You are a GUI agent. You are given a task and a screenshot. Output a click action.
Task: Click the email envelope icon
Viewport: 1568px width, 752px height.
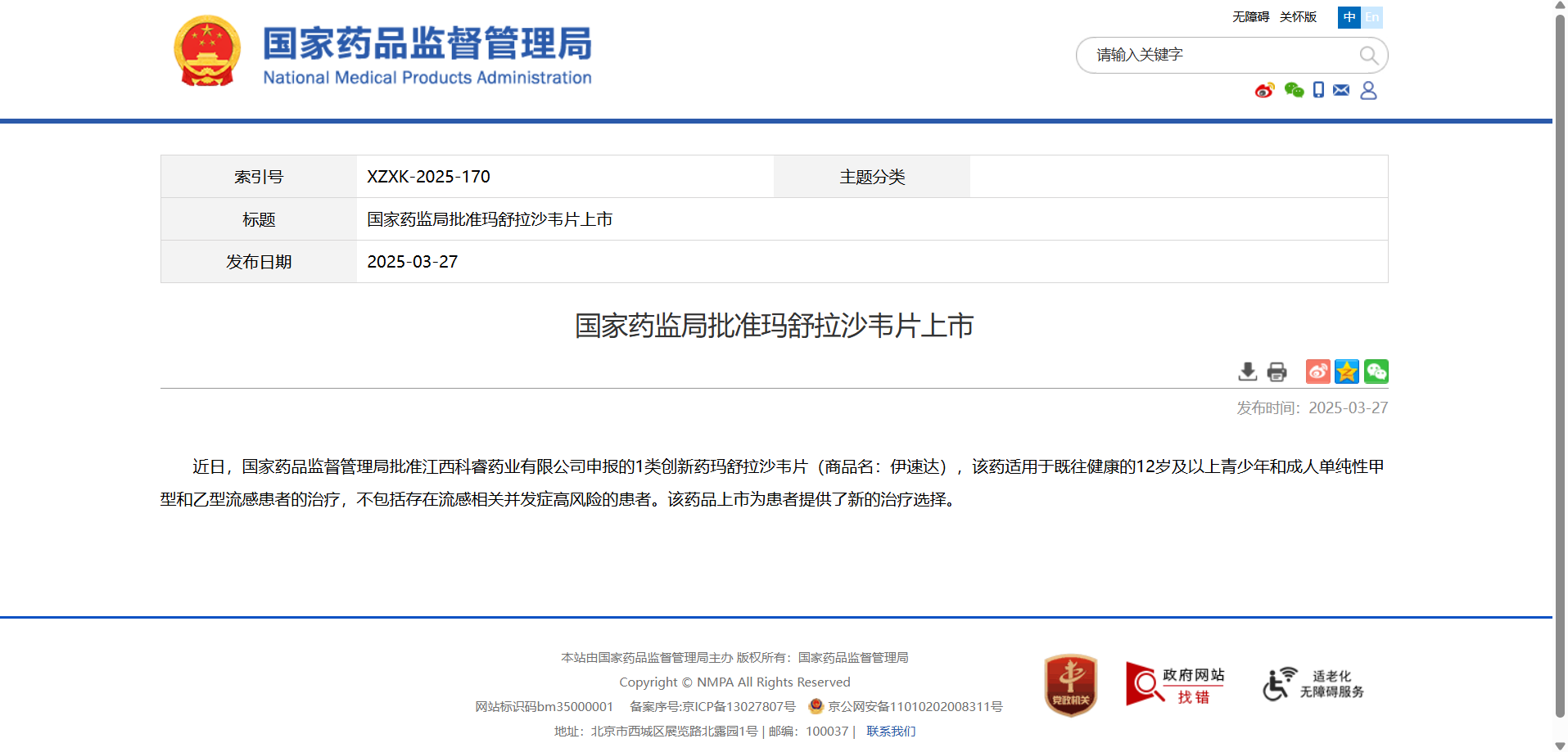(x=1341, y=90)
